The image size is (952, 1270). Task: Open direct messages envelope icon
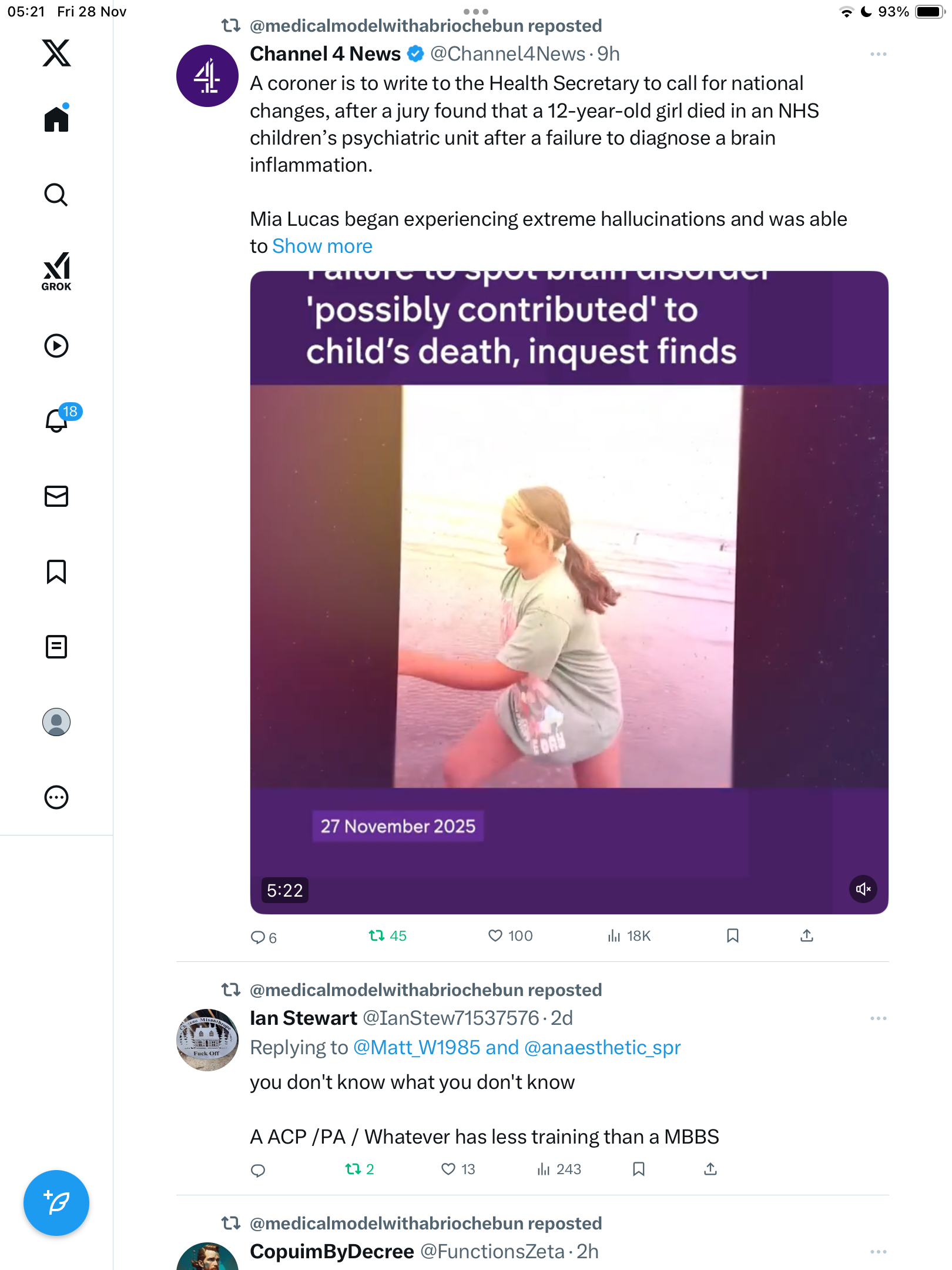click(56, 496)
